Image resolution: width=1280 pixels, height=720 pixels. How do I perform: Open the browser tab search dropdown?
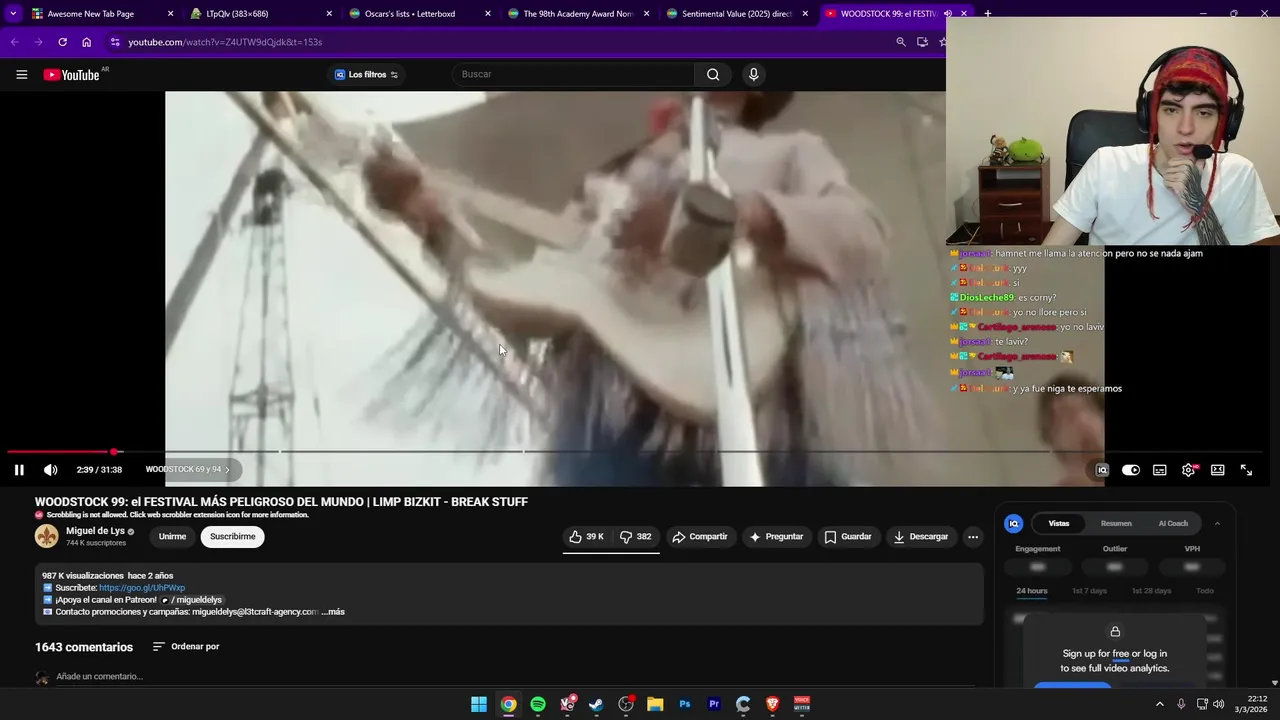coord(13,14)
